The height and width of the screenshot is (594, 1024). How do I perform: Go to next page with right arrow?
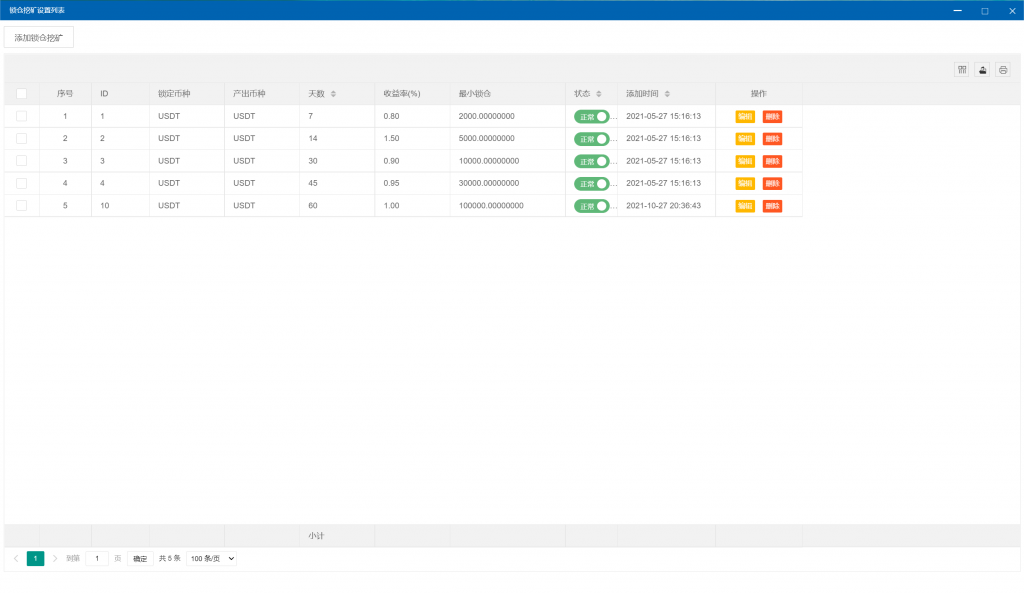pos(55,559)
